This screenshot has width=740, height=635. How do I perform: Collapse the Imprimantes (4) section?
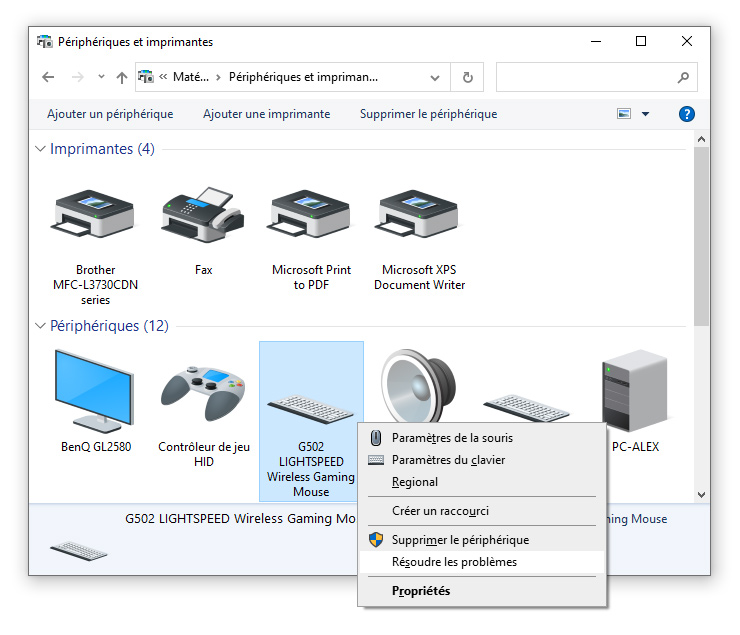41,149
